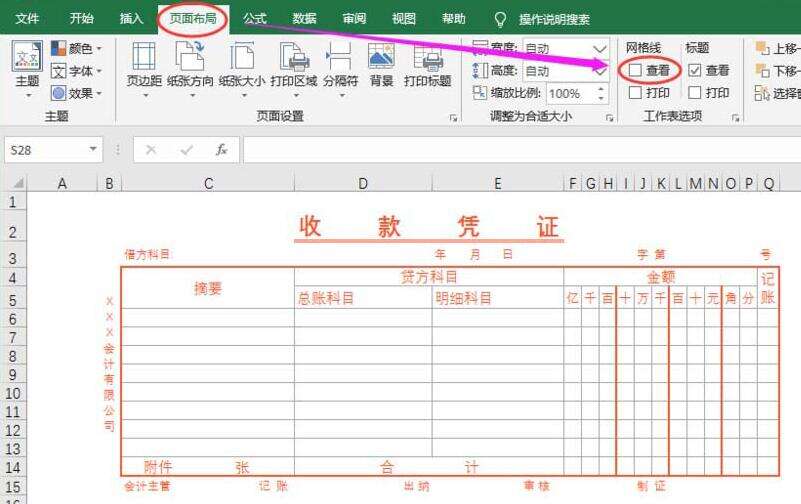Click the 明细科目 cell

[x=498, y=298]
